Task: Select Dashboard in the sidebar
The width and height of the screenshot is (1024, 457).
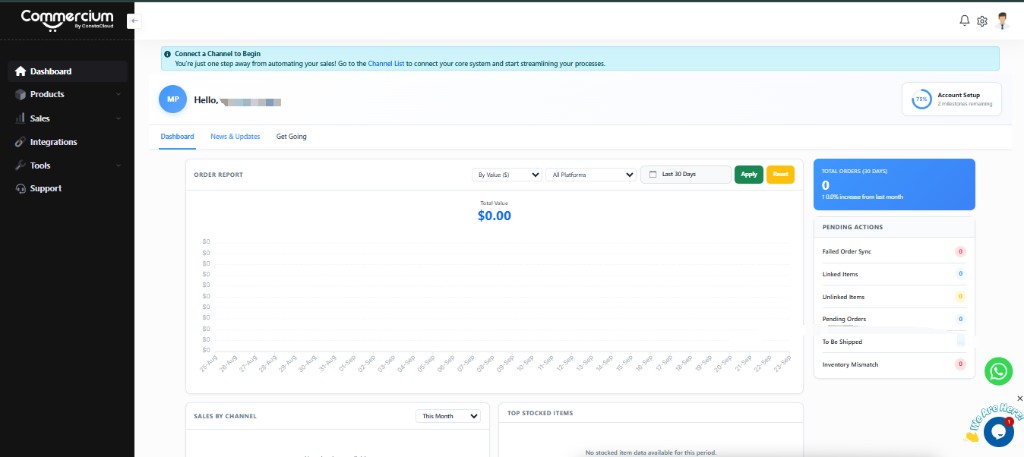Action: coord(68,71)
